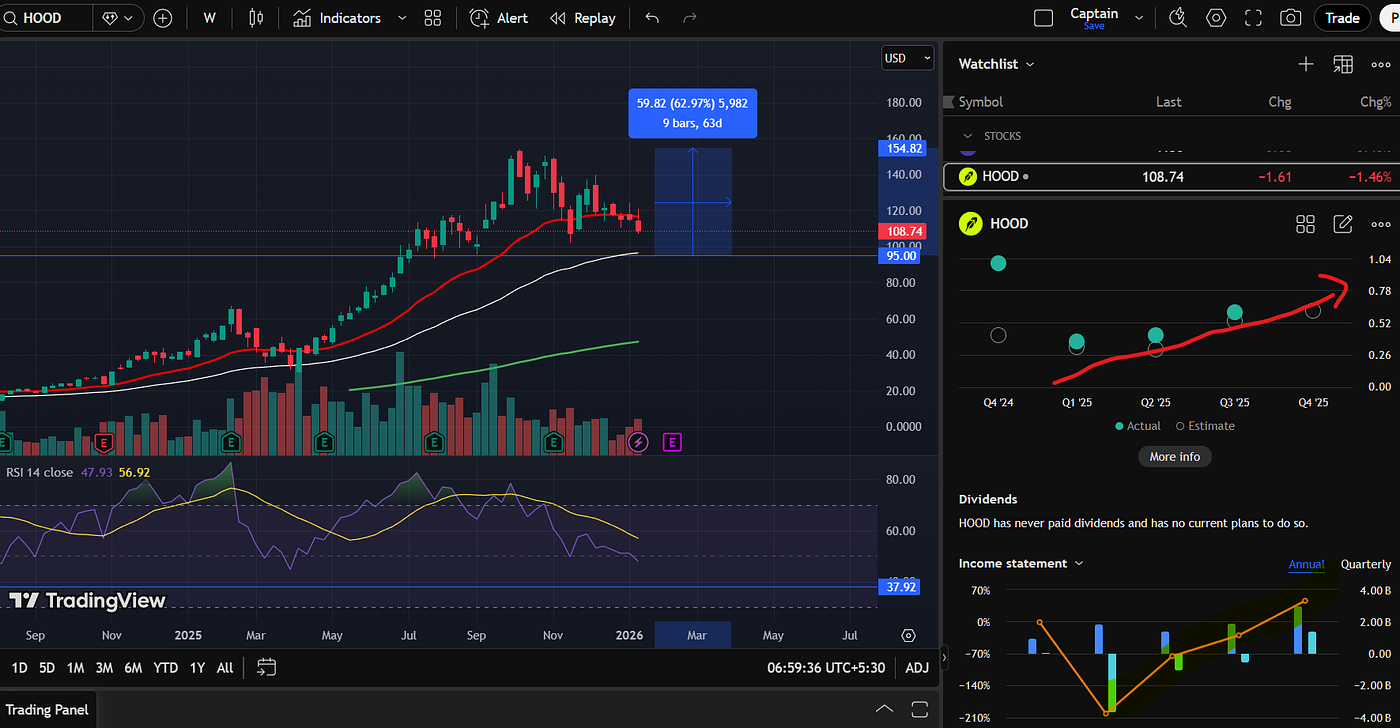1400x728 pixels.
Task: Start bar Replay mode
Action: [x=583, y=18]
